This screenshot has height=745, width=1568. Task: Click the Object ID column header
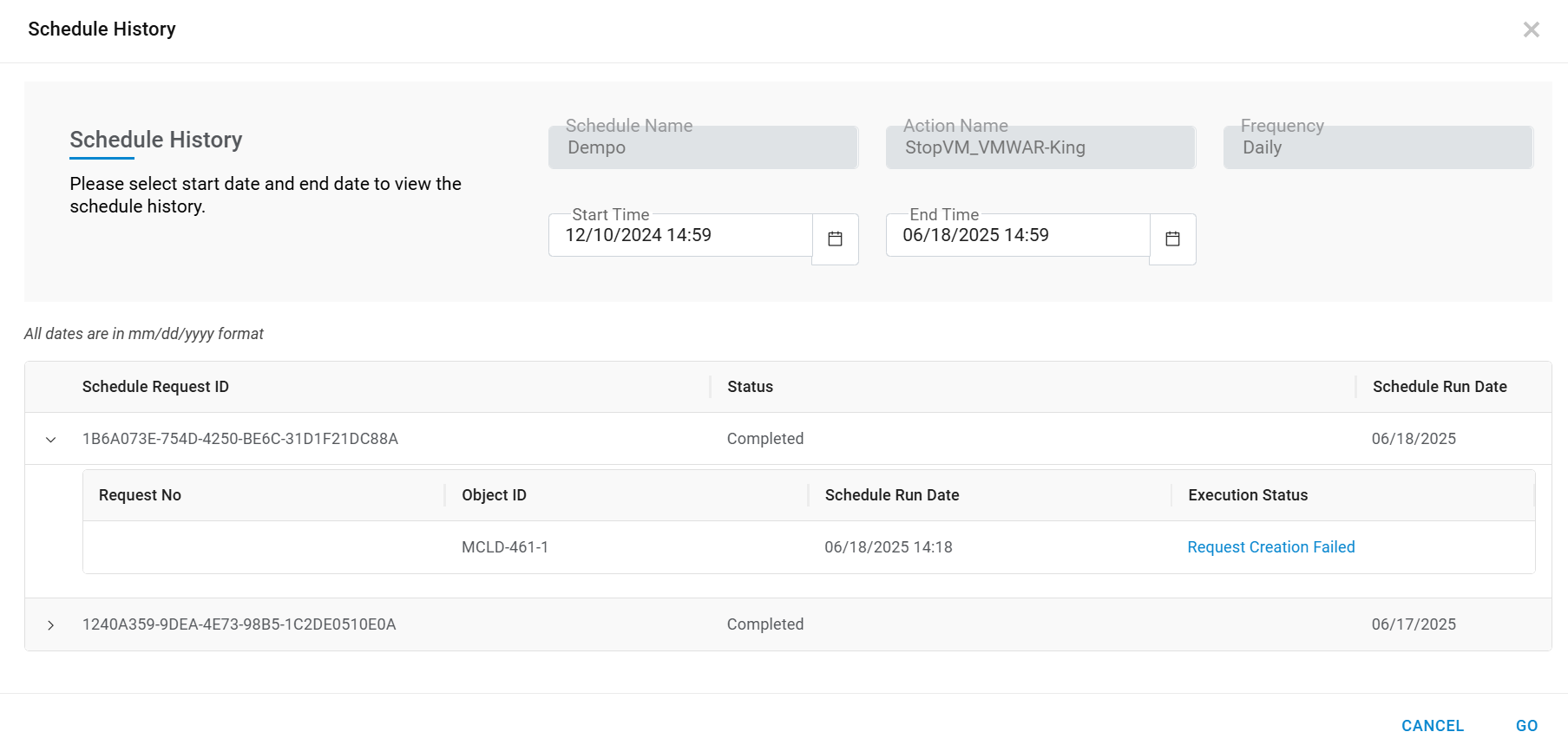[x=494, y=495]
